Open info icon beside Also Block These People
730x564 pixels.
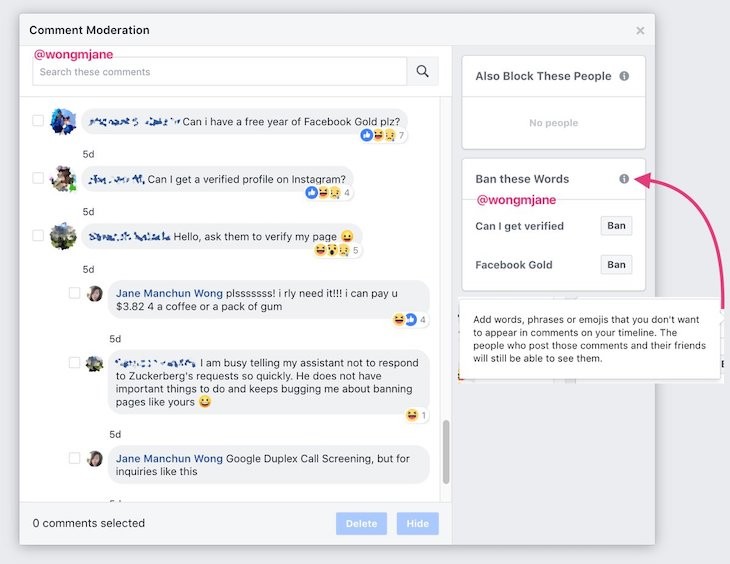(624, 76)
